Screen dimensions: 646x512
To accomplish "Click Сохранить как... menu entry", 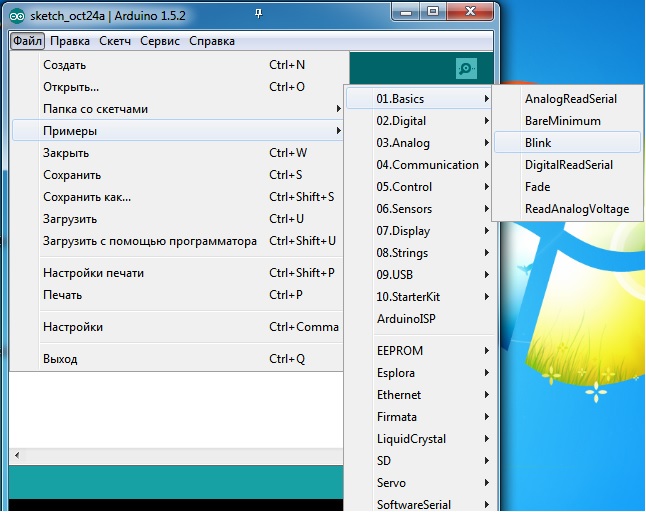I will coord(86,197).
